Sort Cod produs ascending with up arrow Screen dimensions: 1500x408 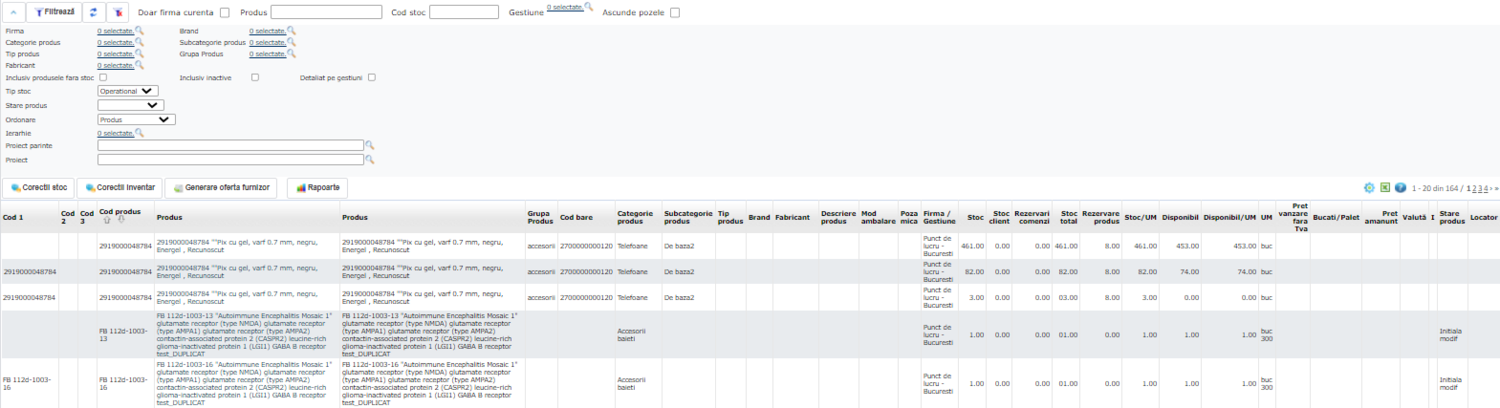coord(108,220)
